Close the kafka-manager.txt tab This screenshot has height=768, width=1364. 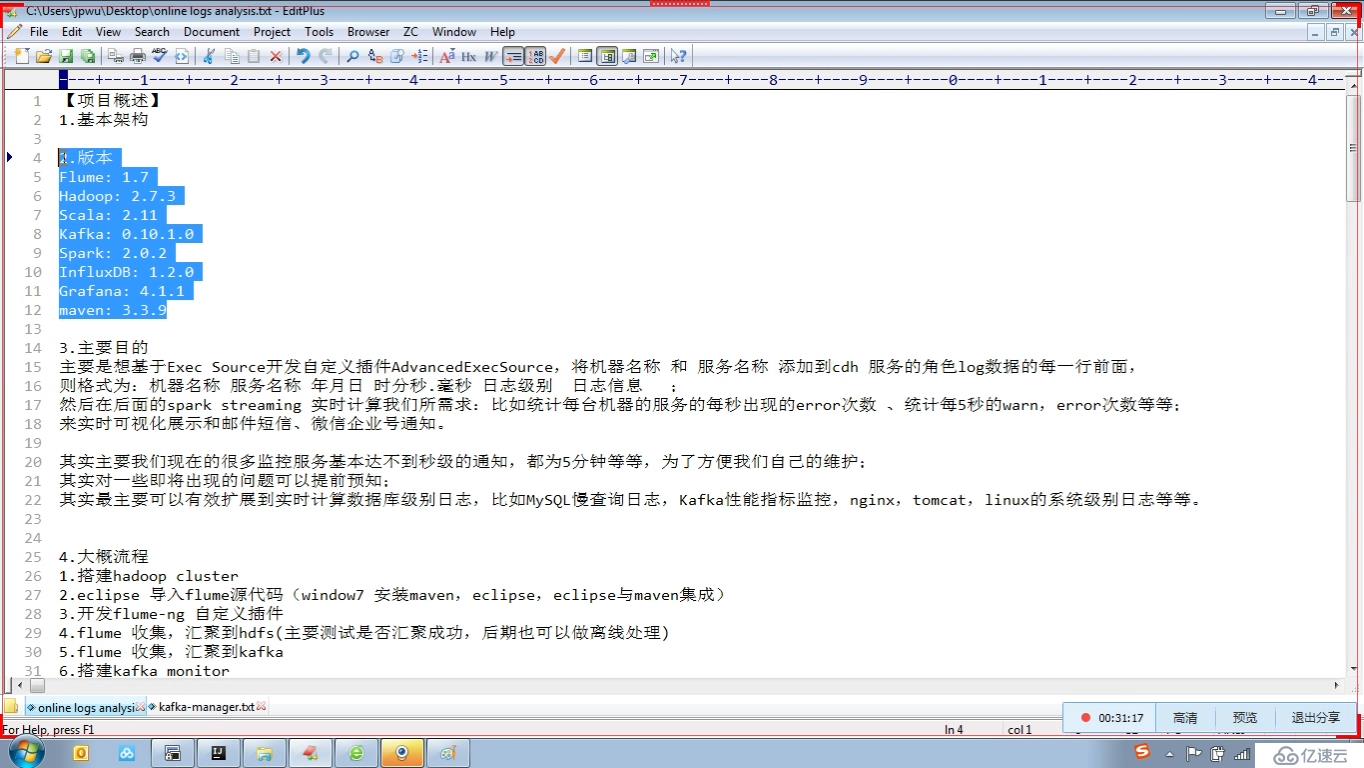coord(261,707)
